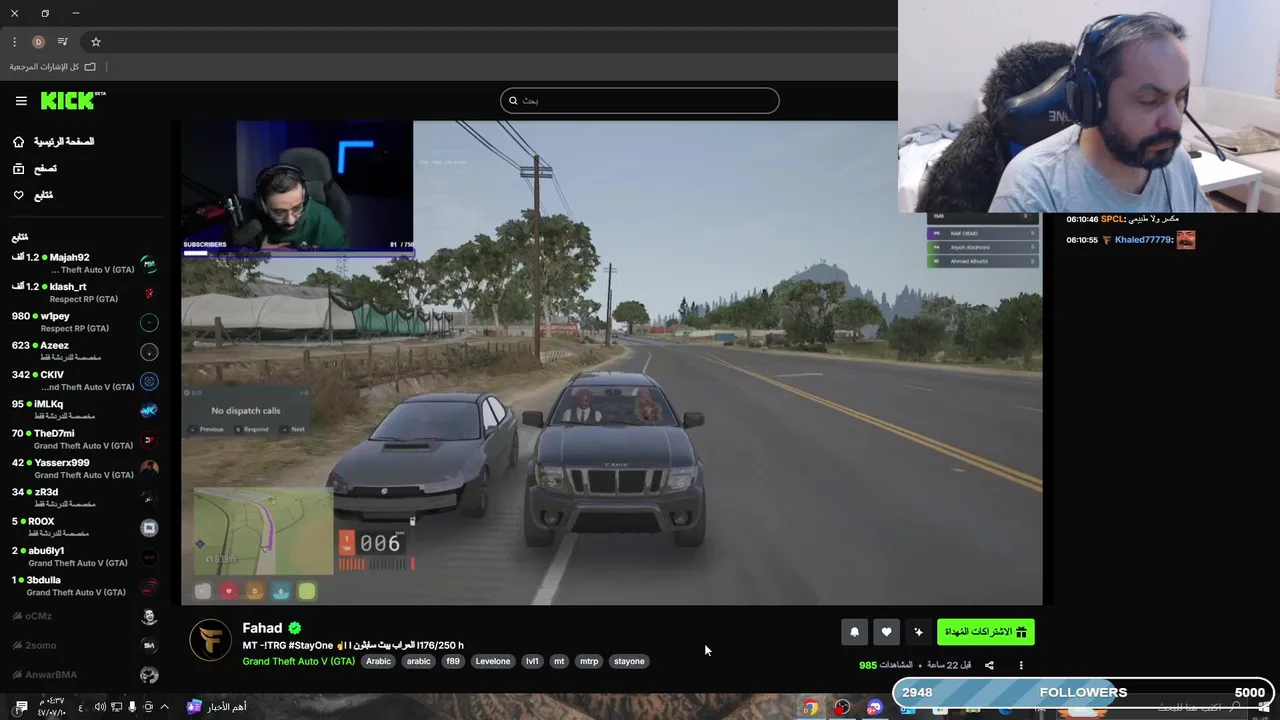Click the microphone icon in the system tray

click(x=132, y=707)
